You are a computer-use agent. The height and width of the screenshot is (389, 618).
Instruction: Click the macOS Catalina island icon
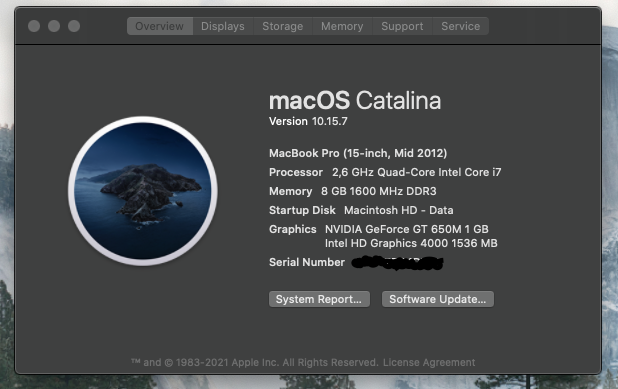tap(143, 191)
